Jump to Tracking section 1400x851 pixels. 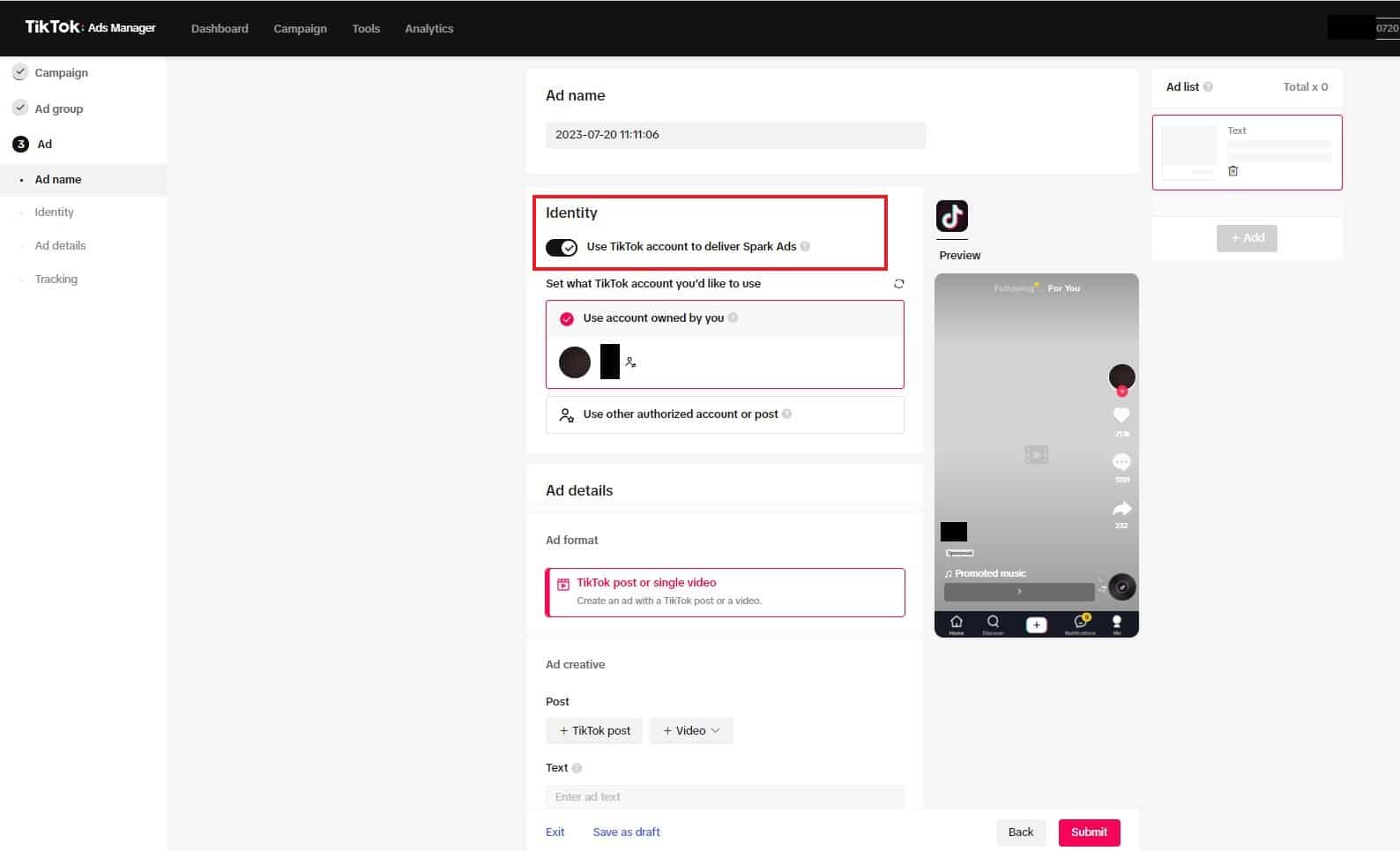(56, 279)
